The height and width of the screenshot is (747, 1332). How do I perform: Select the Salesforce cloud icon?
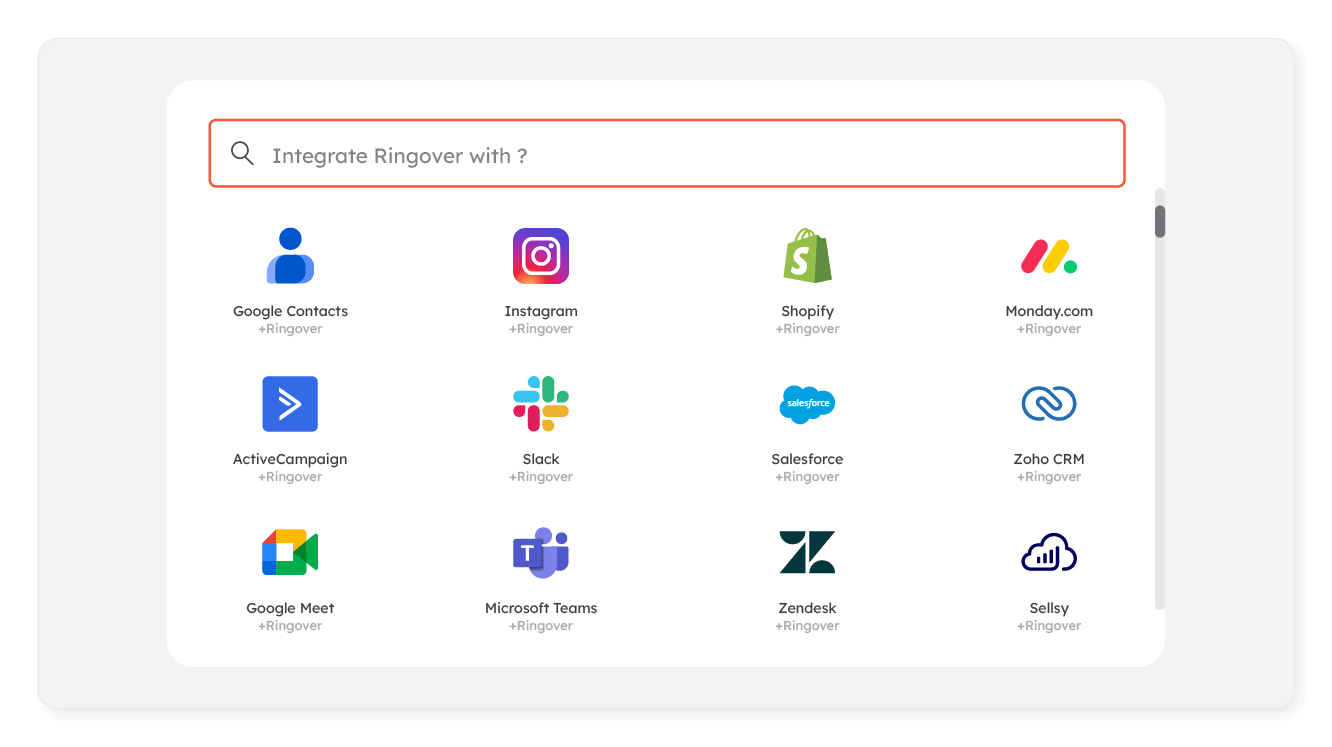pyautogui.click(x=807, y=404)
